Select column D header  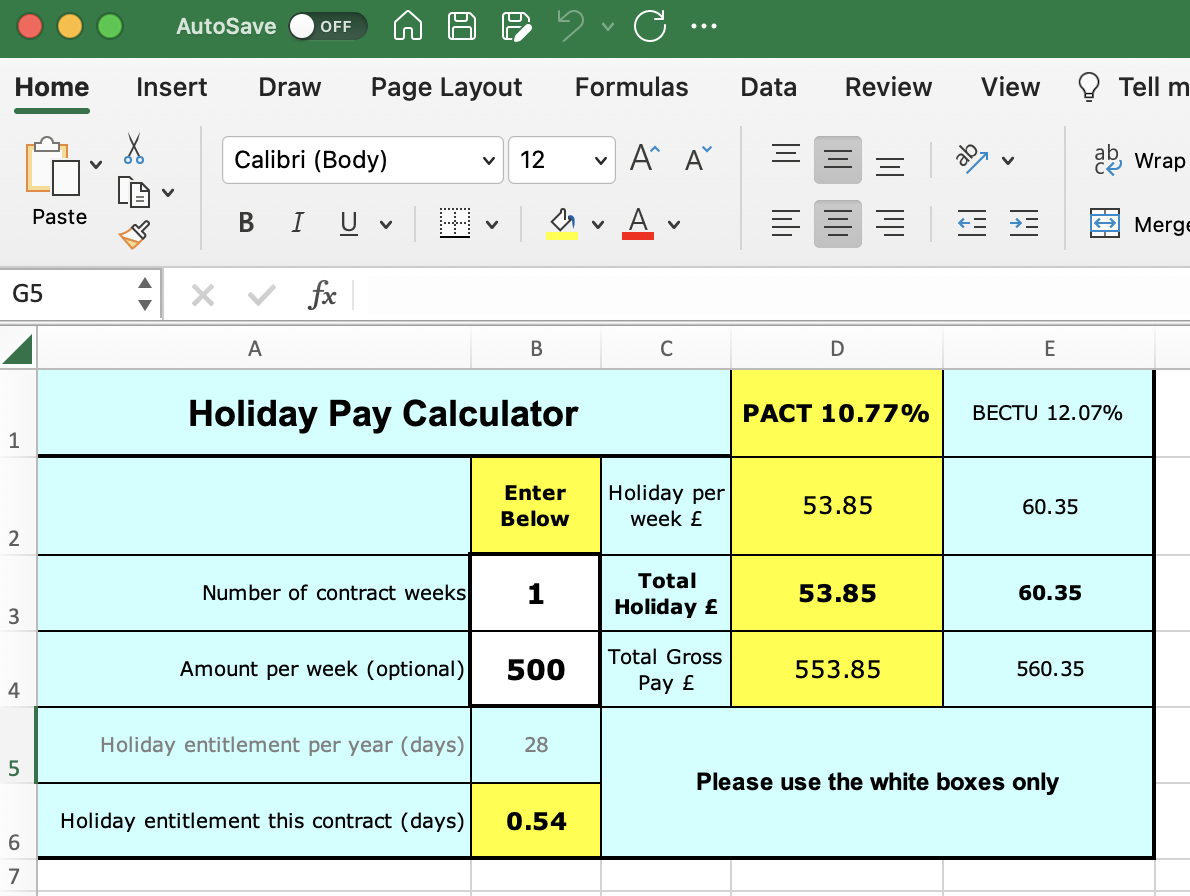click(x=837, y=349)
